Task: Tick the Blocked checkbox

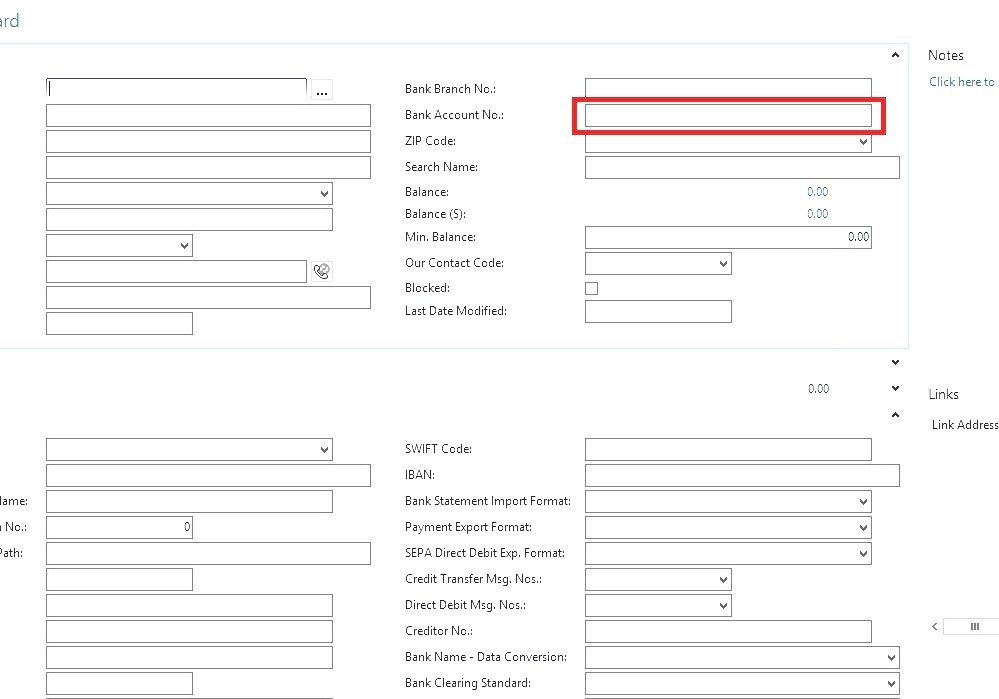Action: (591, 288)
